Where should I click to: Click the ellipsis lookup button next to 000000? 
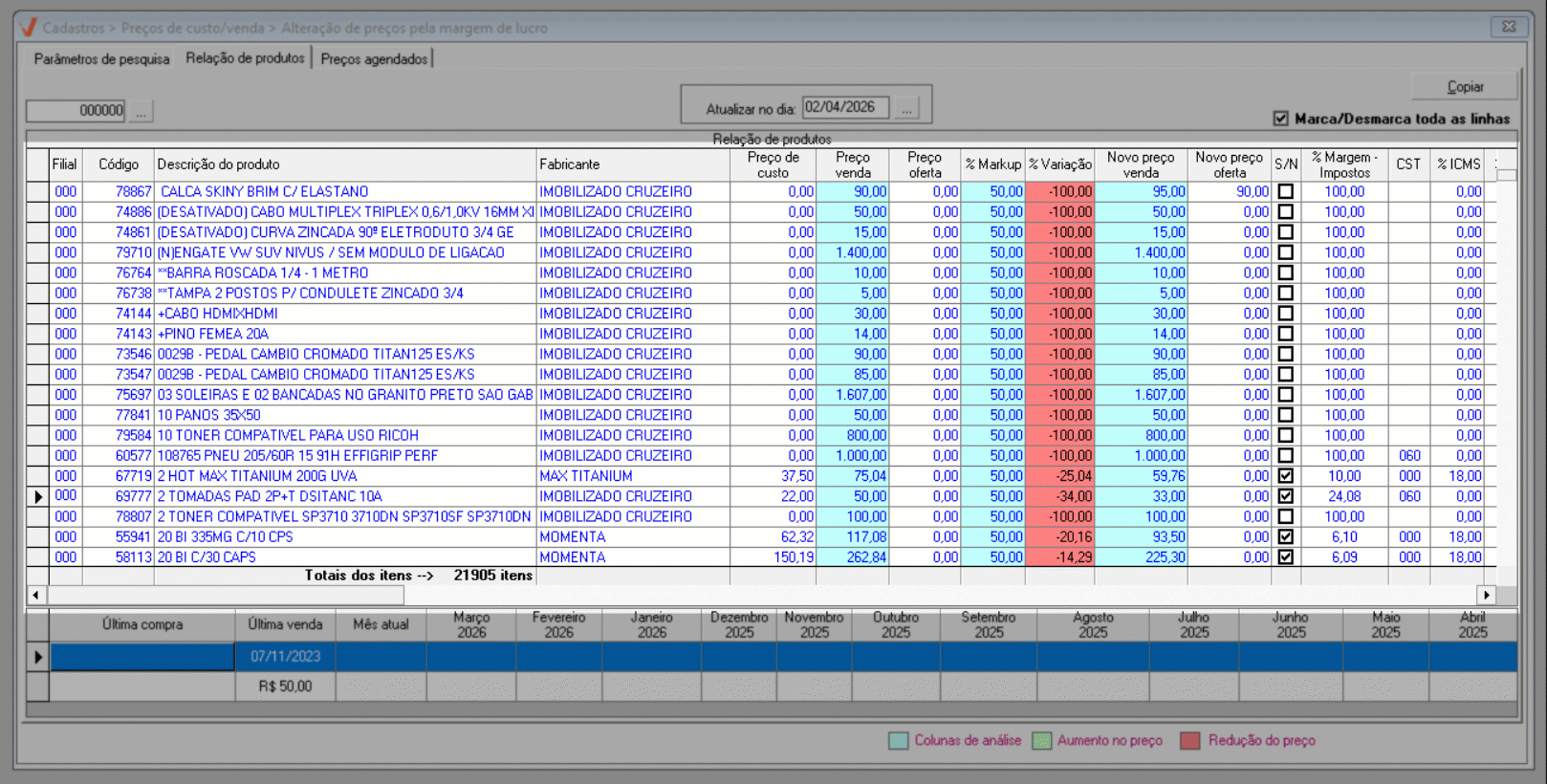pyautogui.click(x=141, y=111)
